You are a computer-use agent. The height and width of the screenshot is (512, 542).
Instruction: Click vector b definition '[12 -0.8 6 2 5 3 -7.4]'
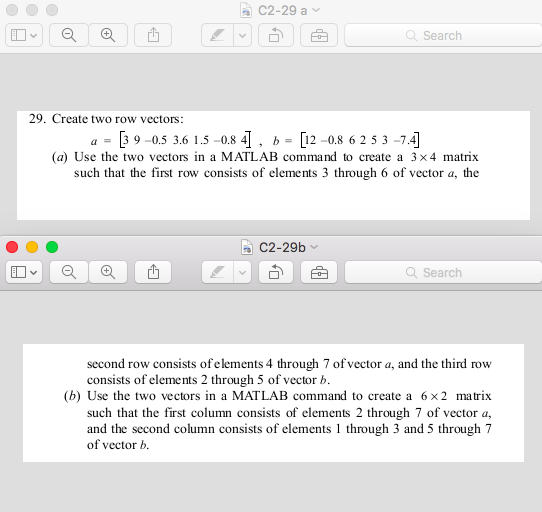[360, 140]
